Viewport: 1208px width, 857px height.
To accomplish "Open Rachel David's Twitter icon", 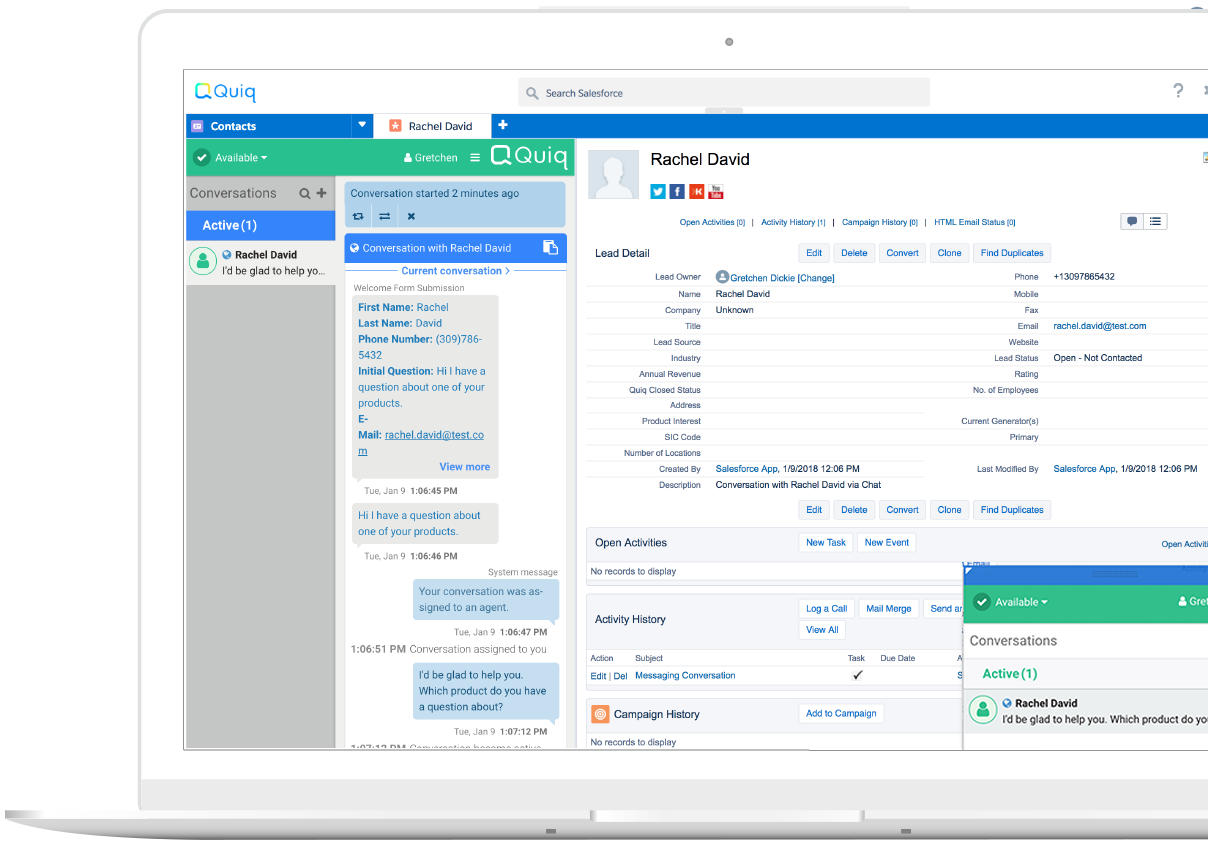I will pyautogui.click(x=658, y=191).
